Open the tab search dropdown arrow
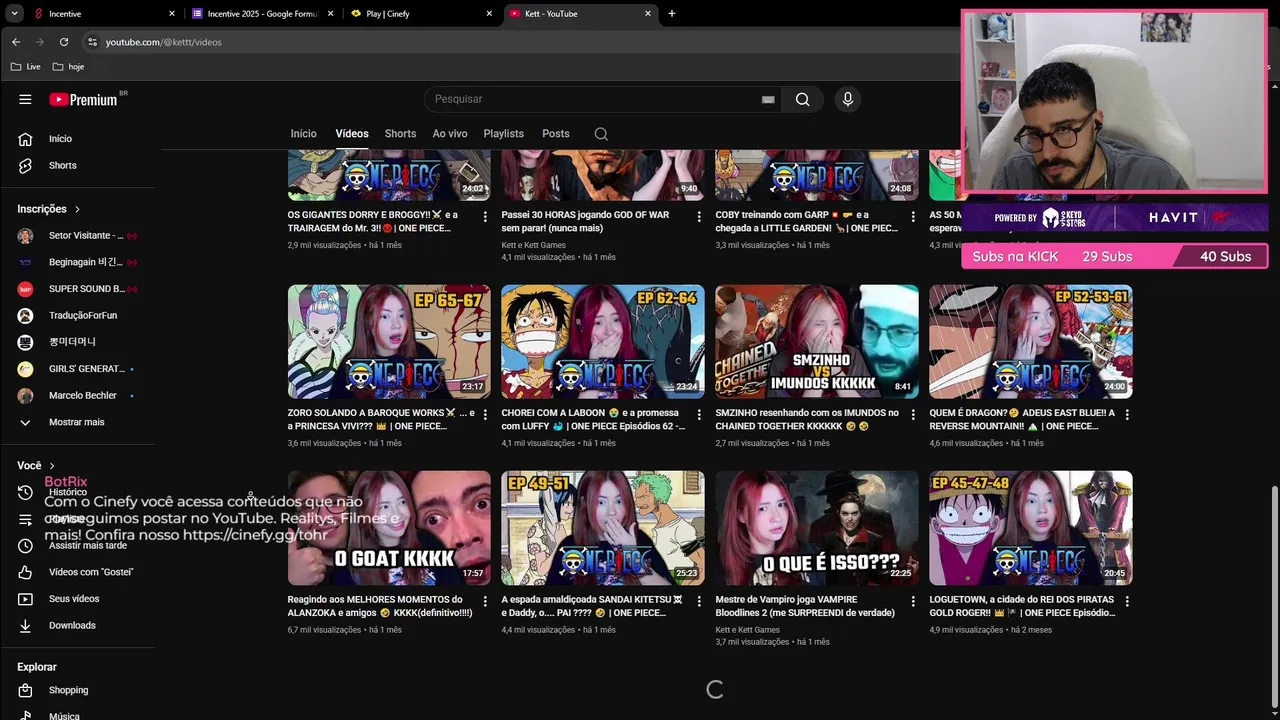Screen dimensions: 1280x720 [x=14, y=14]
